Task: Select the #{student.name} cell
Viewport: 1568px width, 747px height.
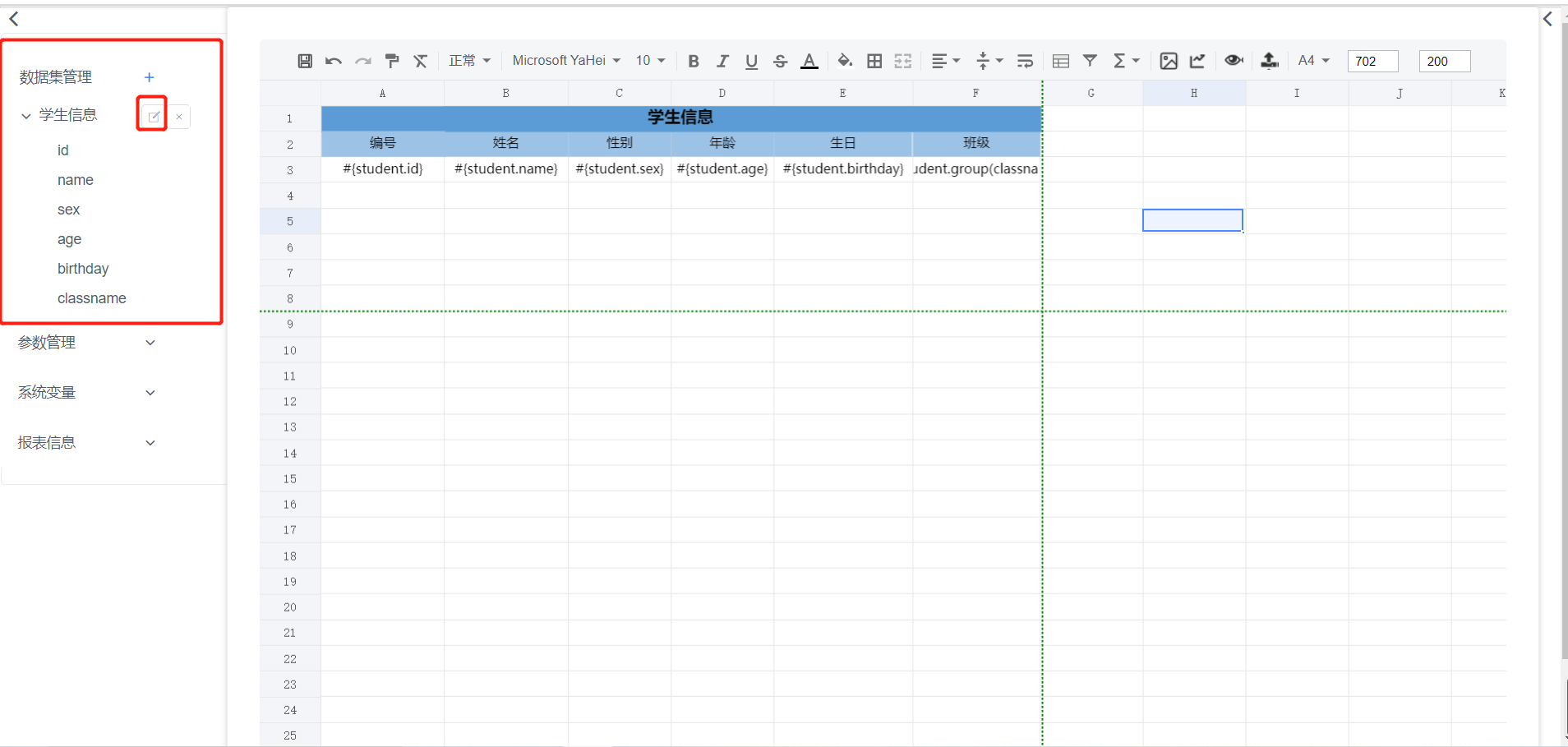Action: (x=506, y=169)
